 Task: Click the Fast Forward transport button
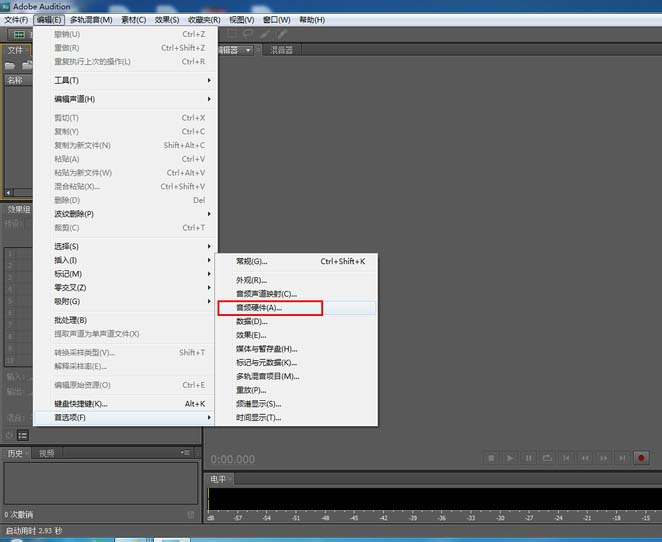click(x=604, y=458)
